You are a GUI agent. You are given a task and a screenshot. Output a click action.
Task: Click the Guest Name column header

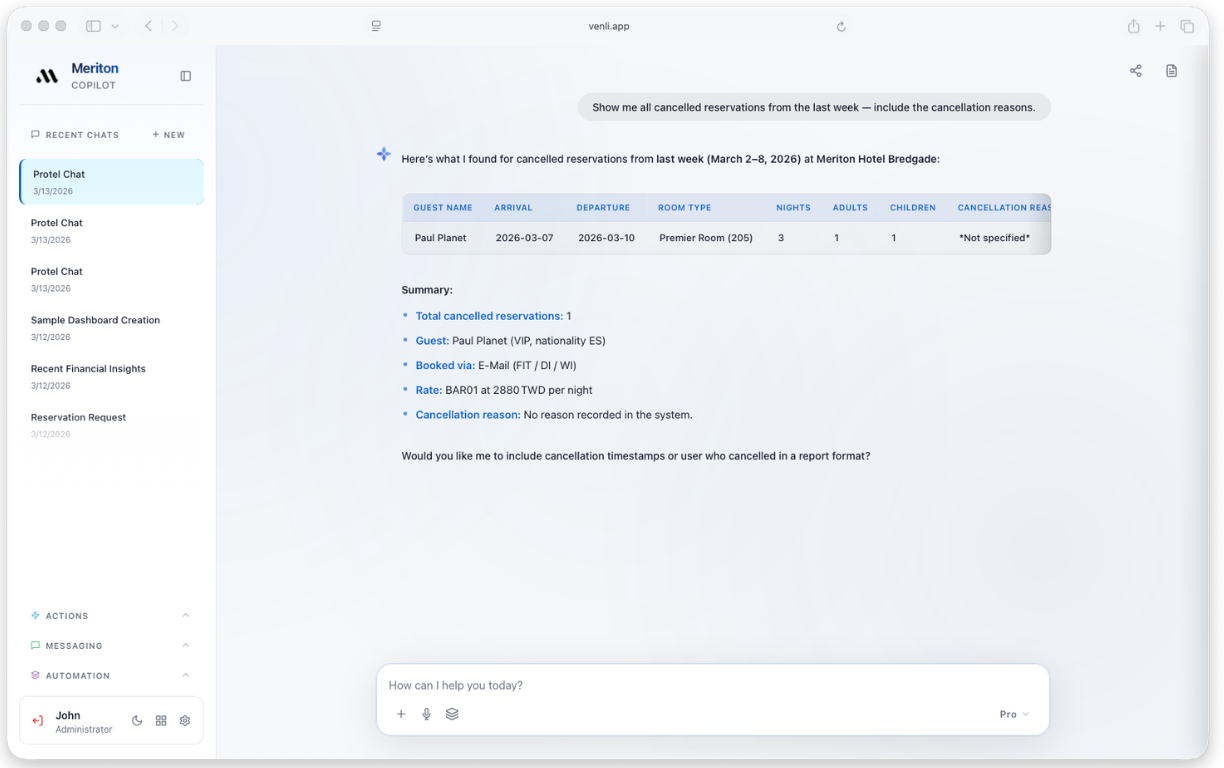443,208
